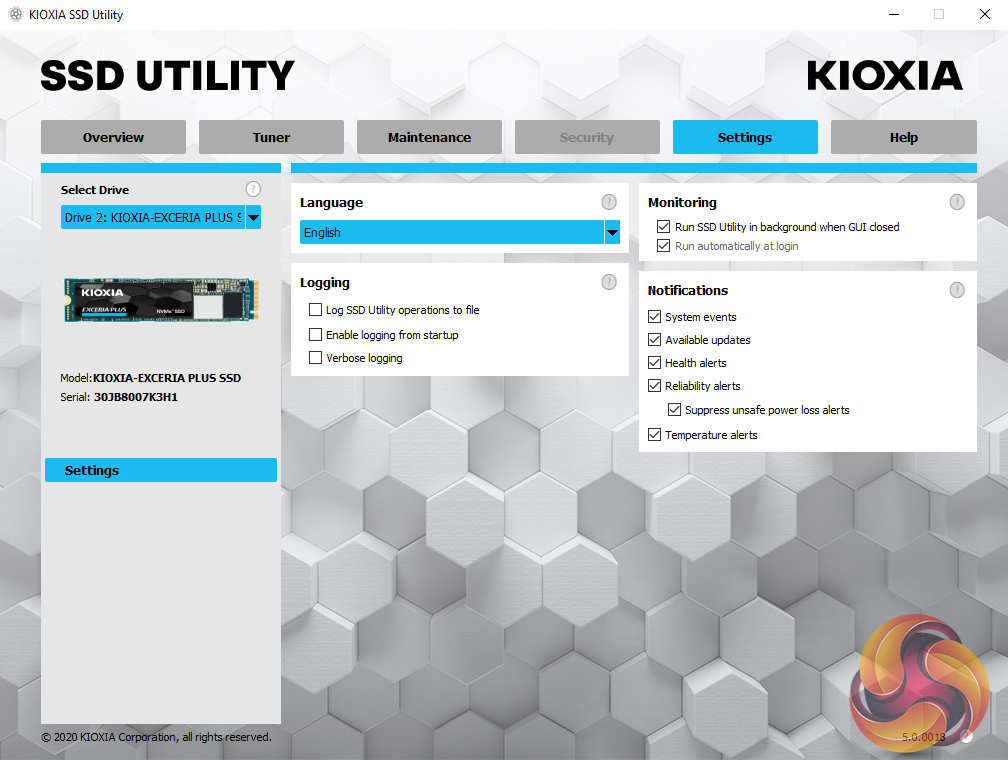Open the Language section help icon

pyautogui.click(x=609, y=202)
